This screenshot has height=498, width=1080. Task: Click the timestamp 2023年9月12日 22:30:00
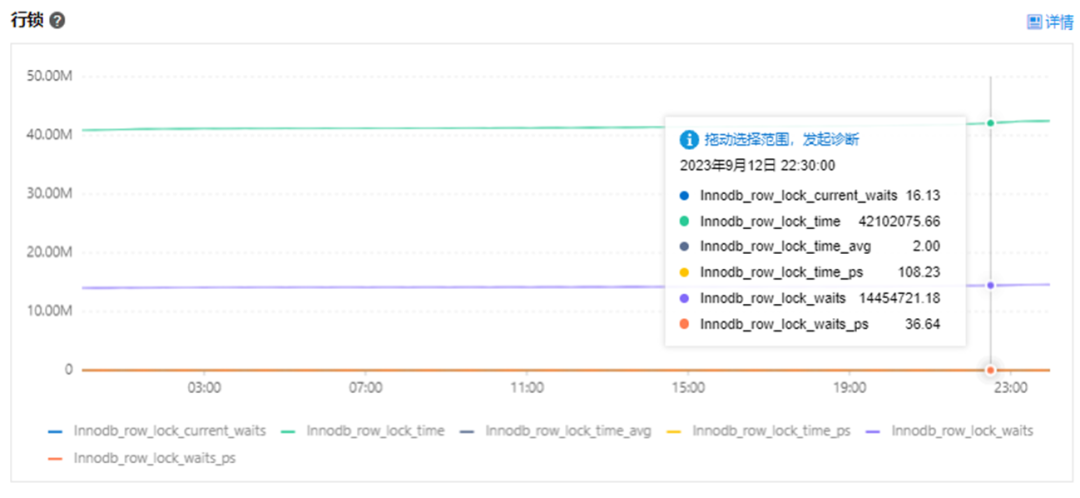point(757,165)
